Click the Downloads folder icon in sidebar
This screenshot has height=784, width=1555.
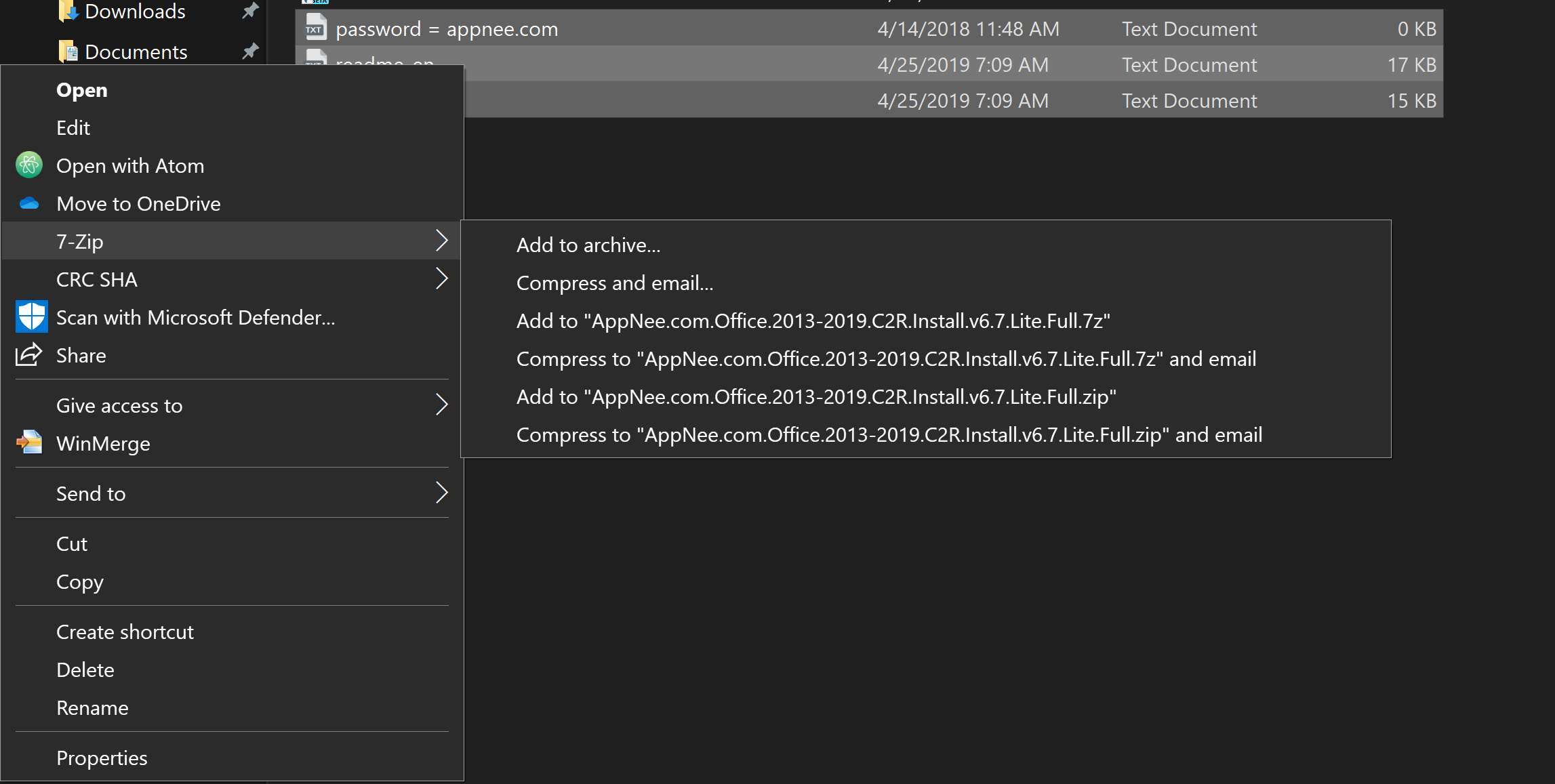coord(68,11)
